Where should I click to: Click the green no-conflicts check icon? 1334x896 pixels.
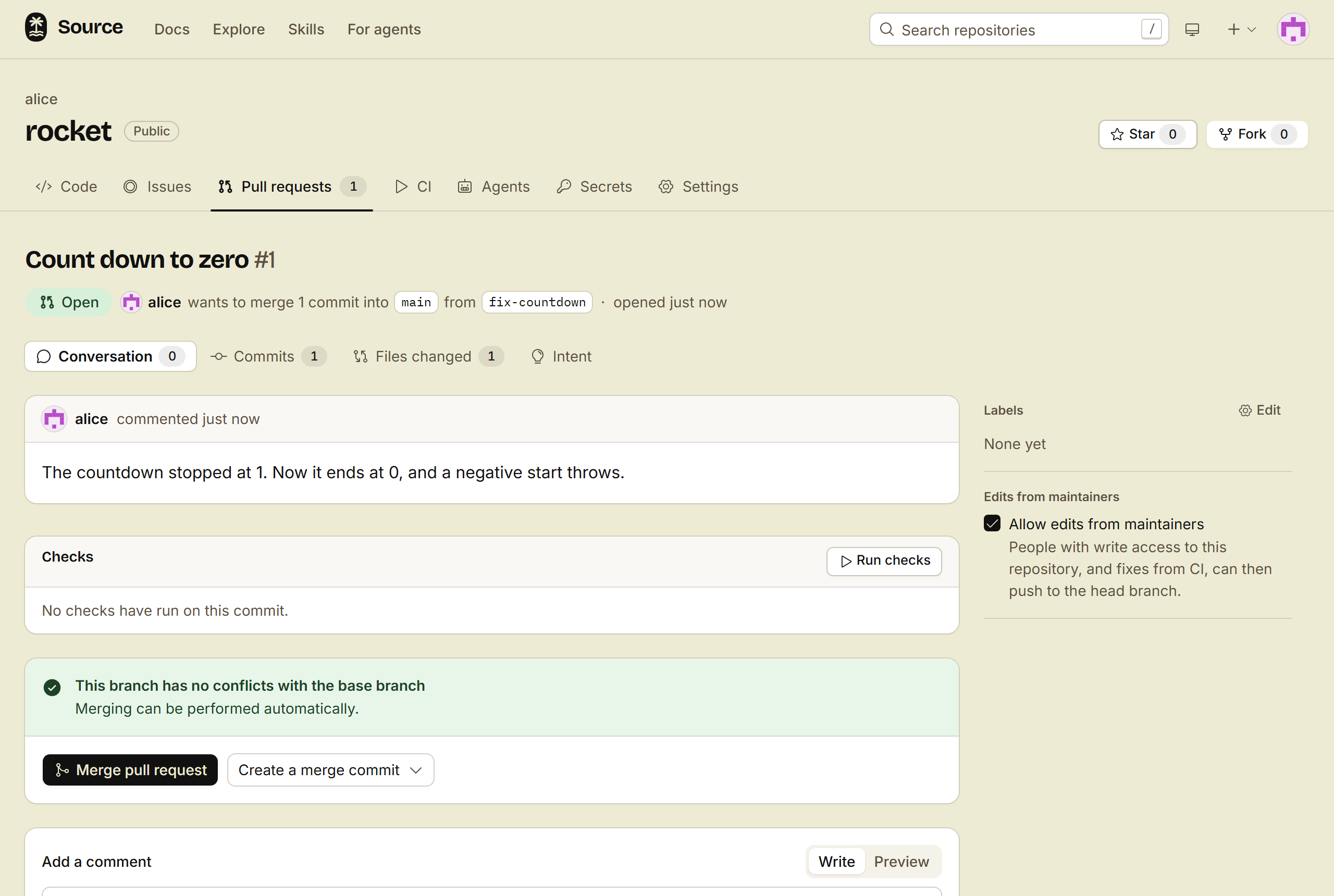[x=52, y=687]
